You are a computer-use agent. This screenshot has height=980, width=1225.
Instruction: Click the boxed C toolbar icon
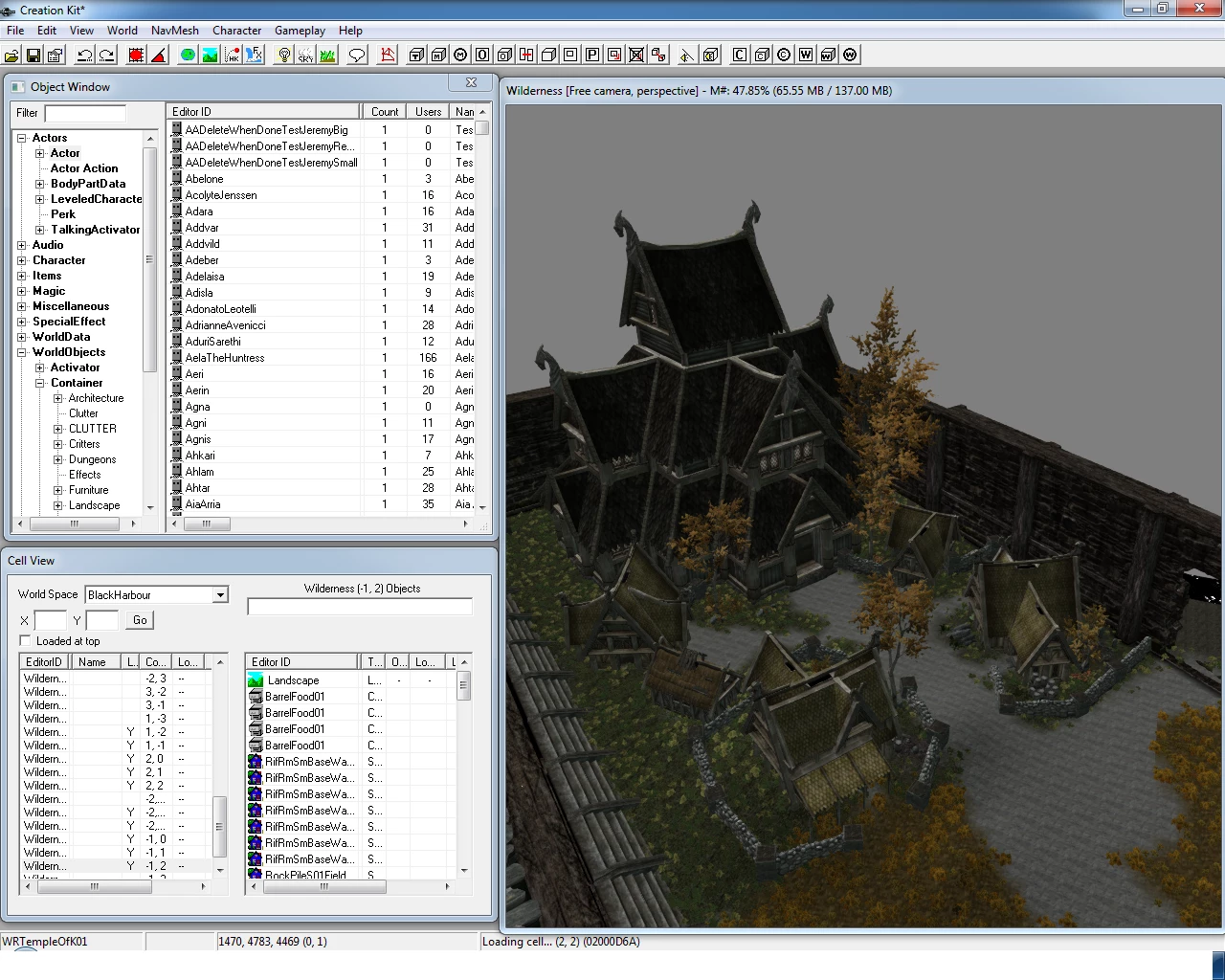[x=740, y=56]
